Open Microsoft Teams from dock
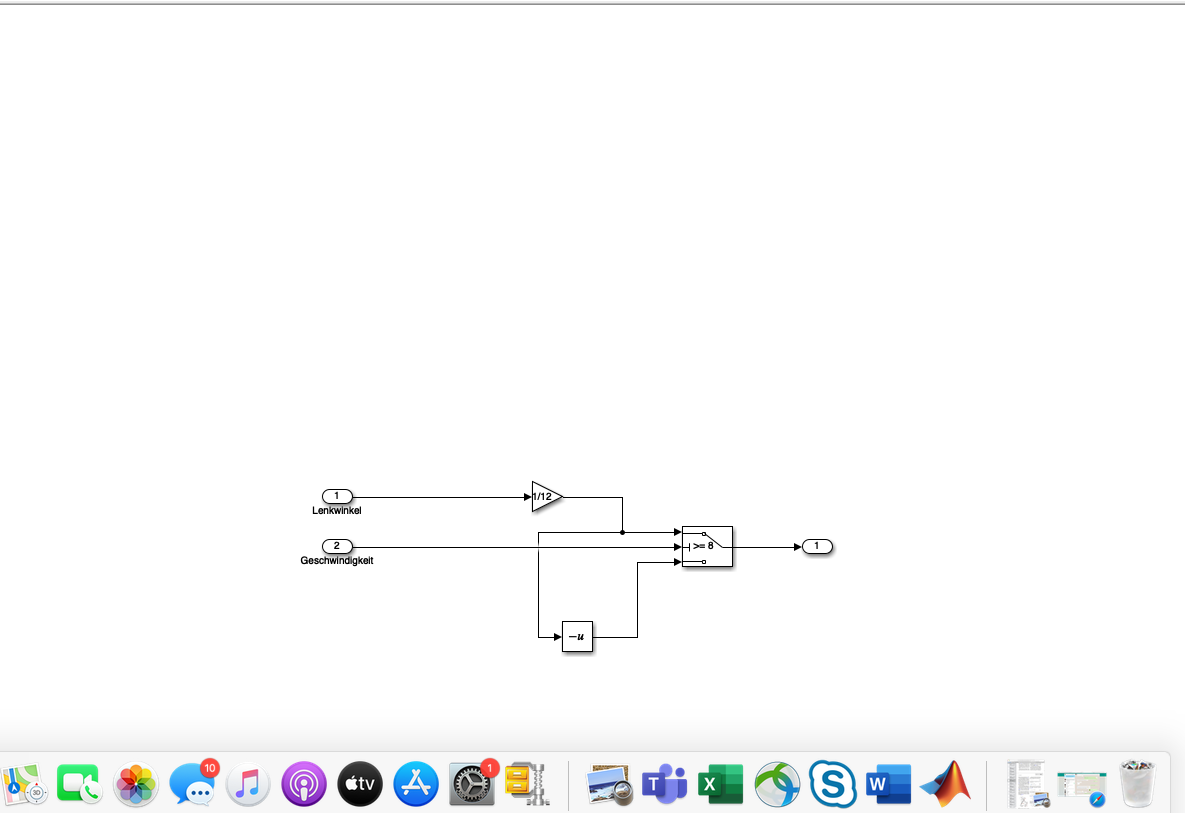1185x813 pixels. 665,784
